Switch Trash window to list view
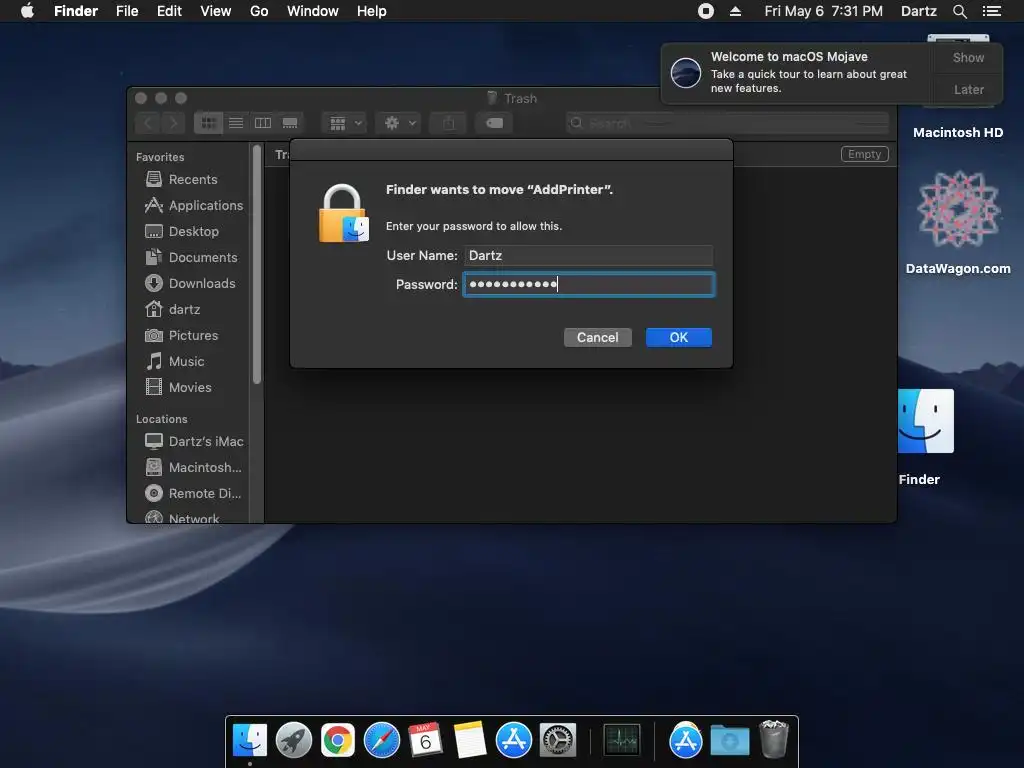The height and width of the screenshot is (768, 1024). tap(236, 123)
